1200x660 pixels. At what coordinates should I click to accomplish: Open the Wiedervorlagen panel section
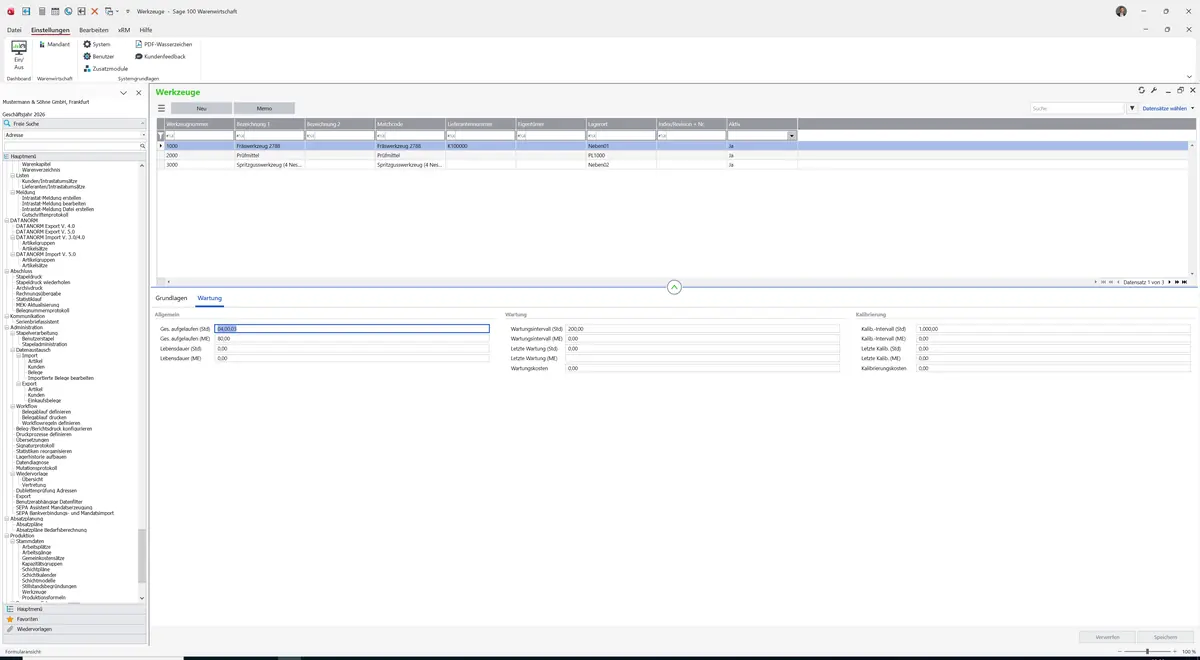coord(74,629)
